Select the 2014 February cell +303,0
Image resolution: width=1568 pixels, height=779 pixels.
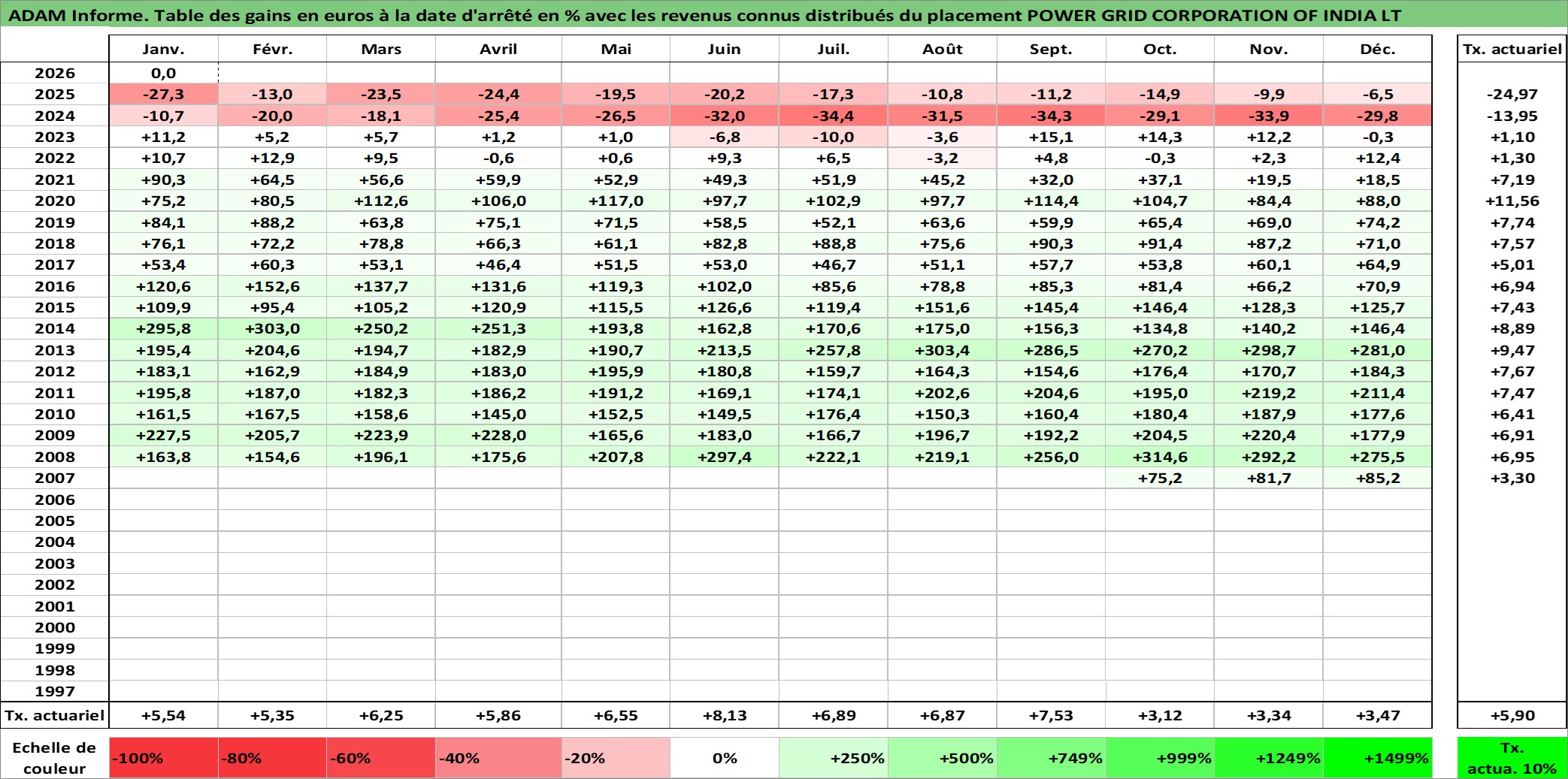coord(273,328)
